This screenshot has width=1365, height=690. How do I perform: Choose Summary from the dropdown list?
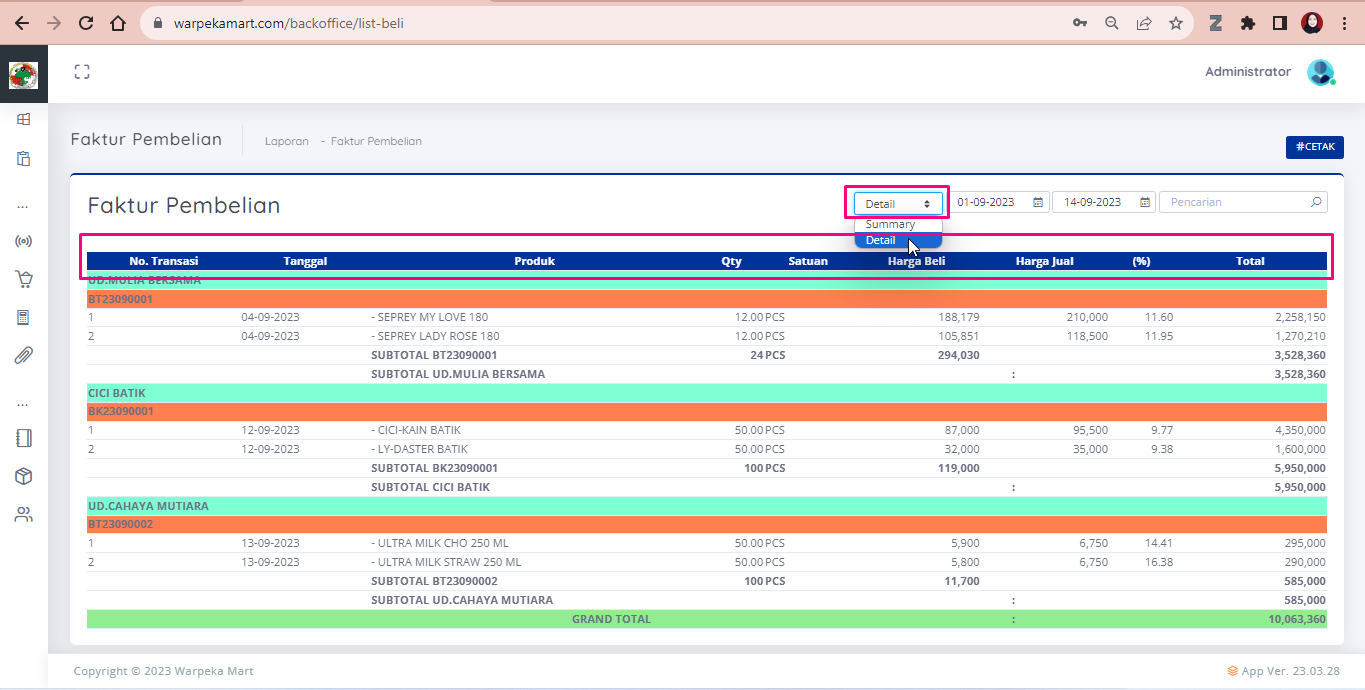(x=898, y=224)
